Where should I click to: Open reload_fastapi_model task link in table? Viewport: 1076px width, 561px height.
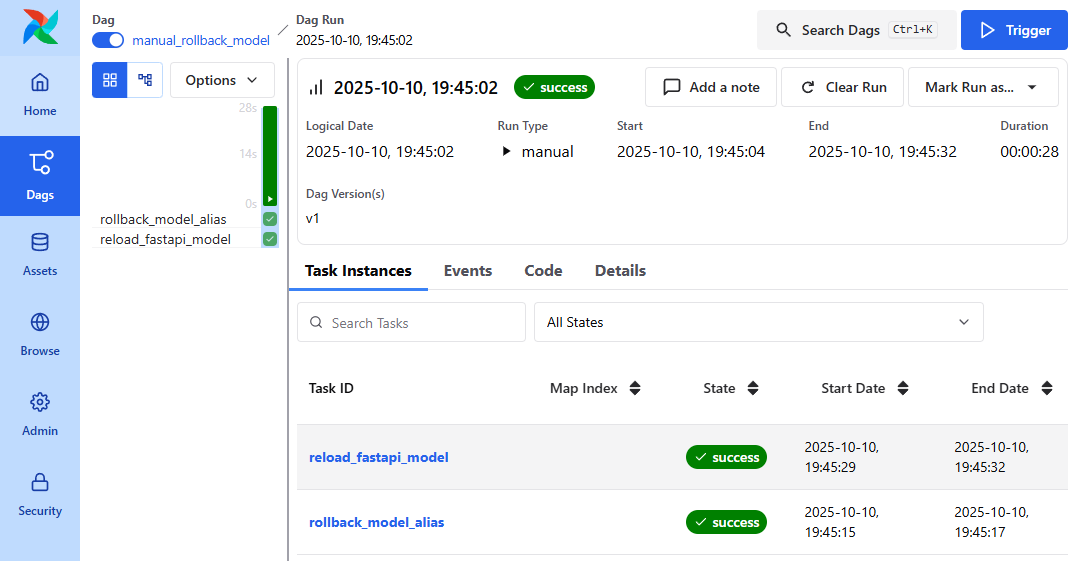(x=379, y=457)
